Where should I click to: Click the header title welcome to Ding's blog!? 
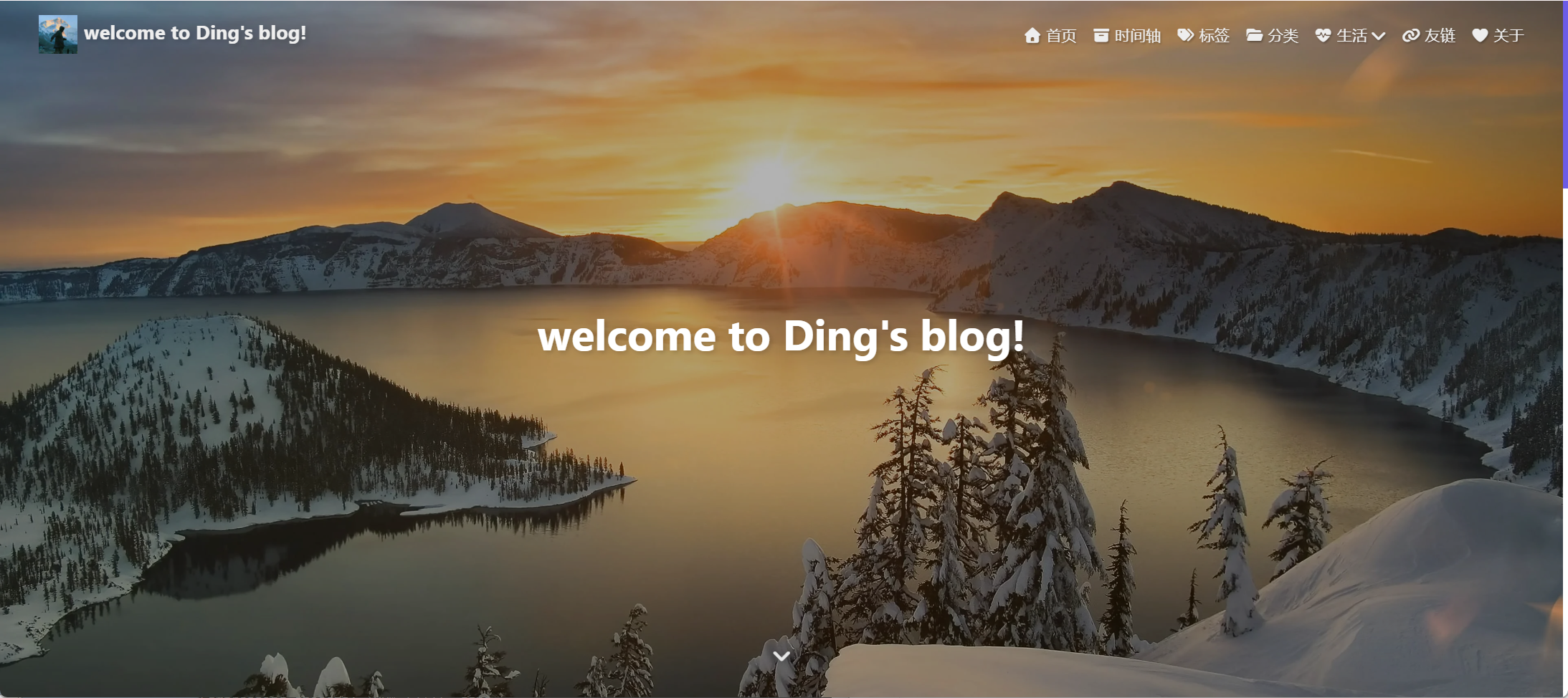coord(195,33)
